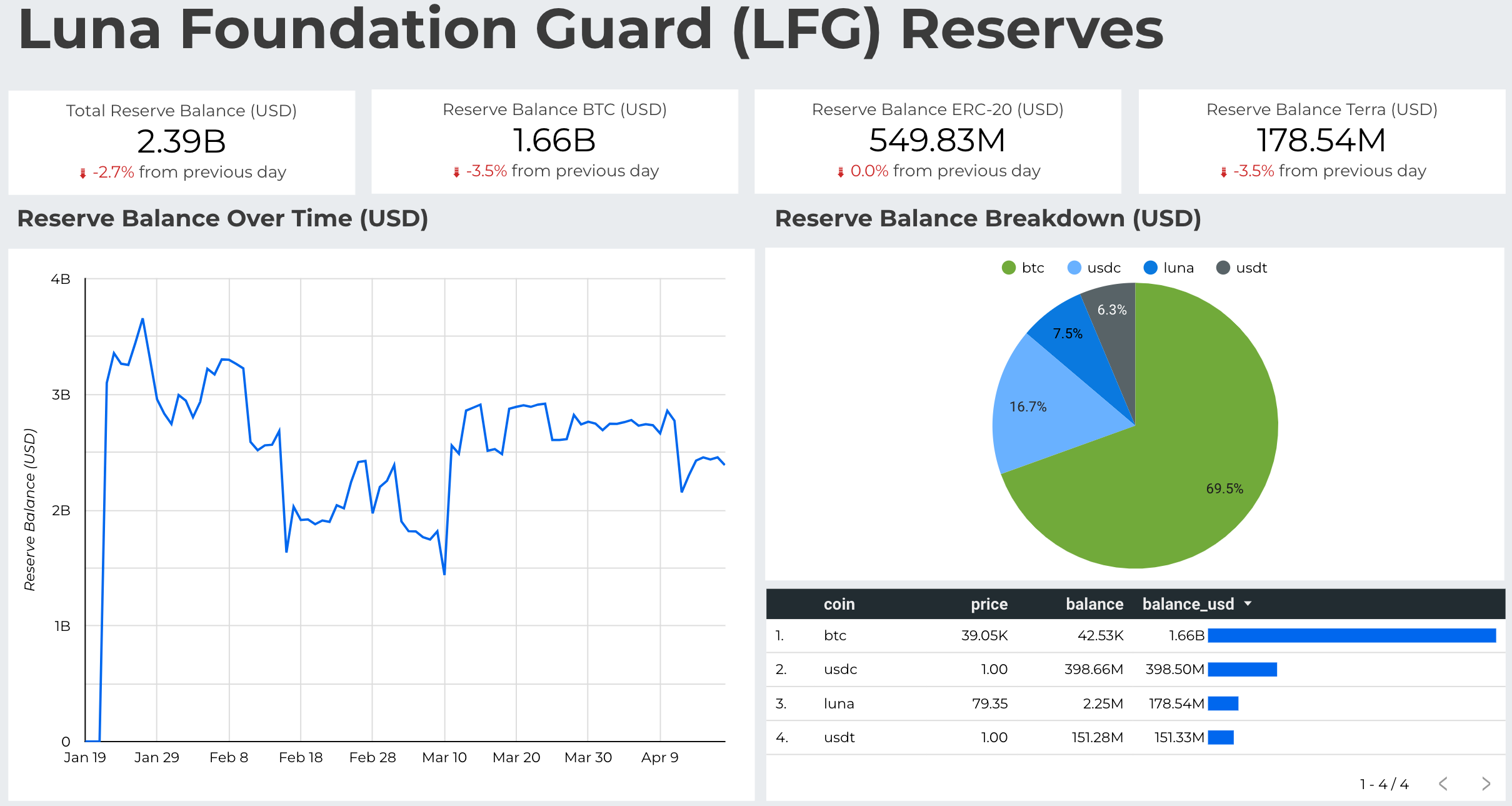Sort table by balance column header
The width and height of the screenshot is (1512, 806).
tap(1094, 604)
